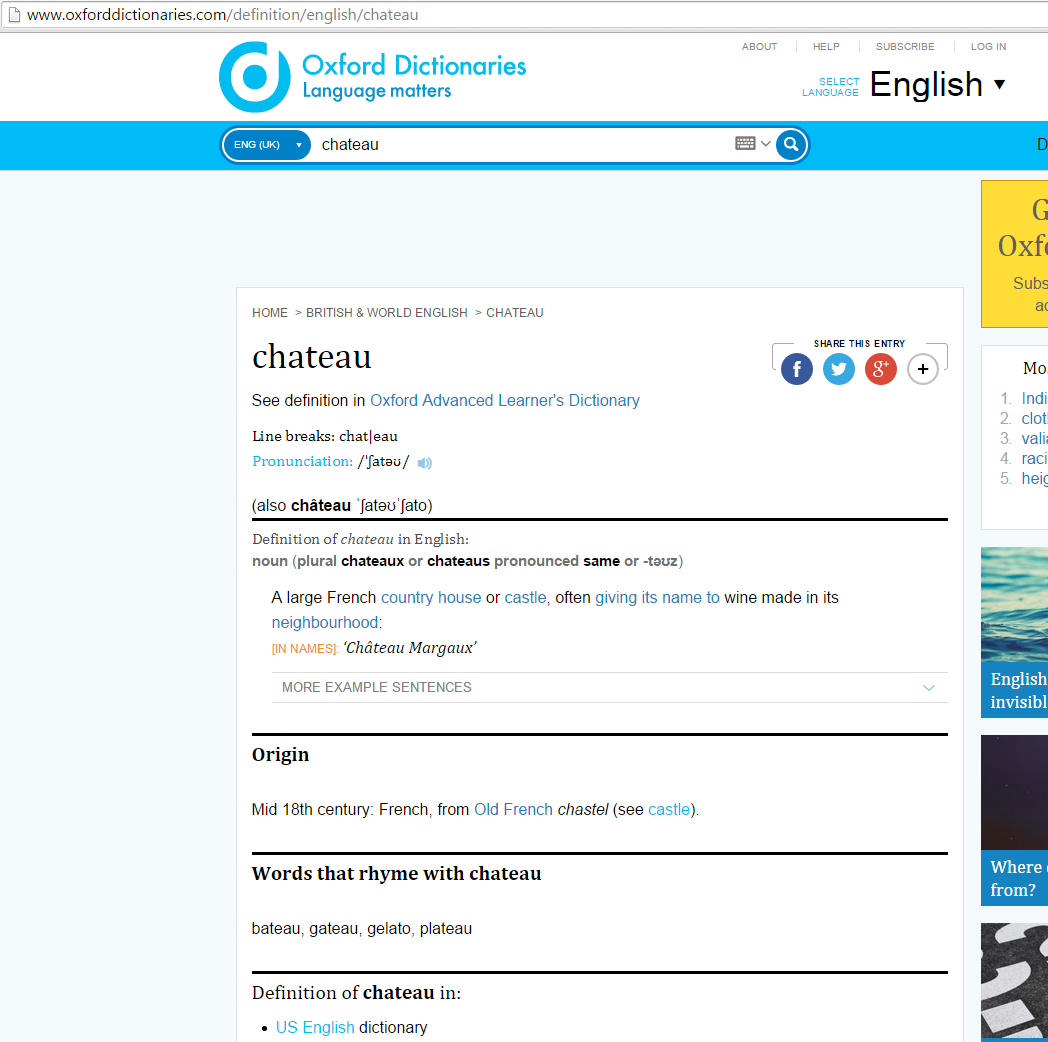
Task: Open the 'Old French' link in Origin
Action: coord(513,809)
